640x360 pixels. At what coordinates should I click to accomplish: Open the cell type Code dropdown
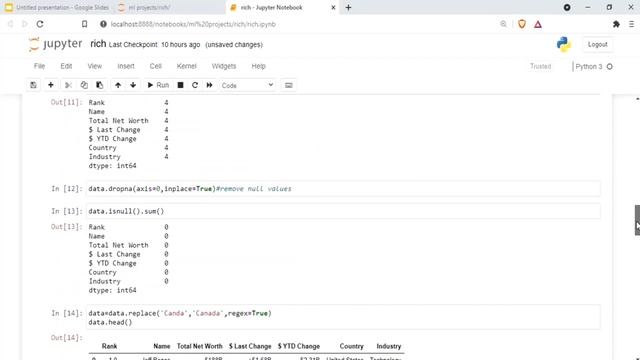[x=247, y=85]
